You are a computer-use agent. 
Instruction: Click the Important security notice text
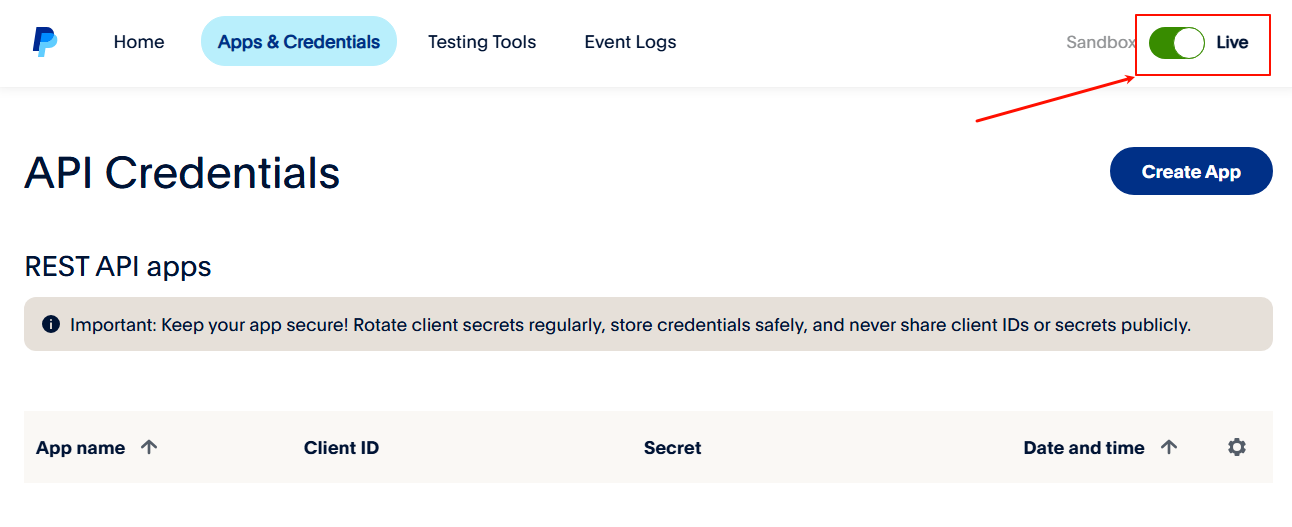tap(630, 325)
